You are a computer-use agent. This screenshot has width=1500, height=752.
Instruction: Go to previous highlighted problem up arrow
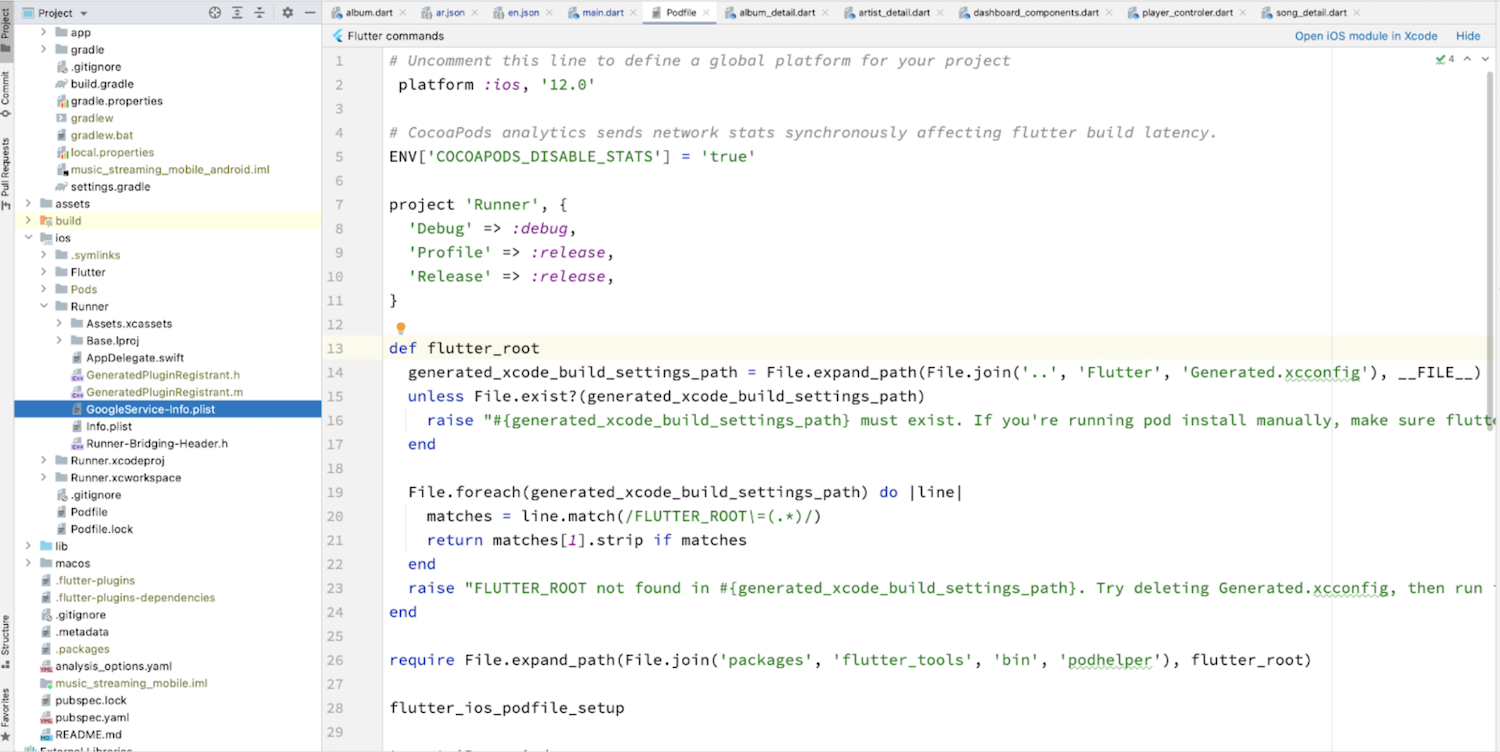click(x=1467, y=60)
